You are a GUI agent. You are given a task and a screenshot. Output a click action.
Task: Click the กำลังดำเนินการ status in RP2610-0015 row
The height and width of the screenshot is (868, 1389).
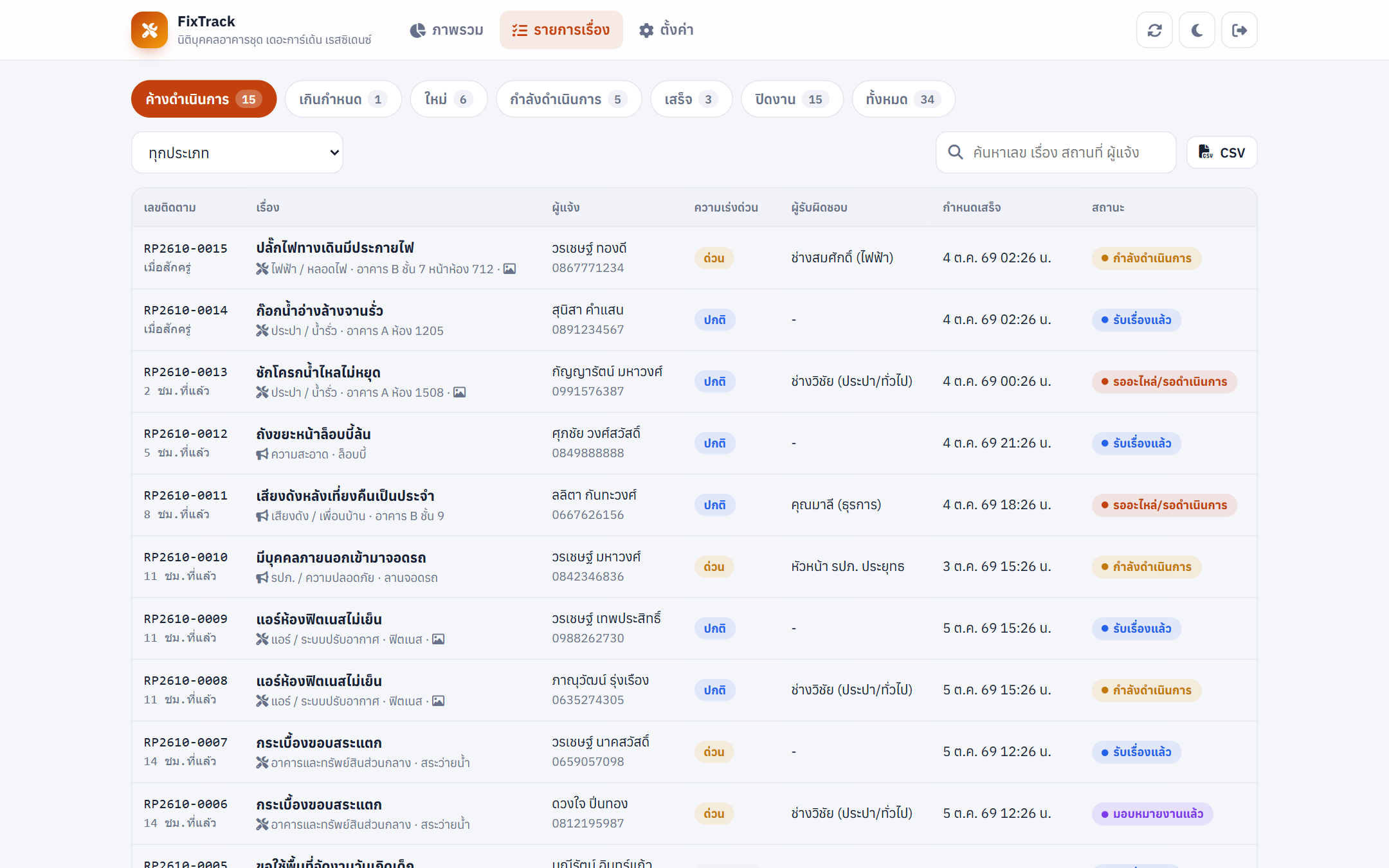tap(1147, 258)
